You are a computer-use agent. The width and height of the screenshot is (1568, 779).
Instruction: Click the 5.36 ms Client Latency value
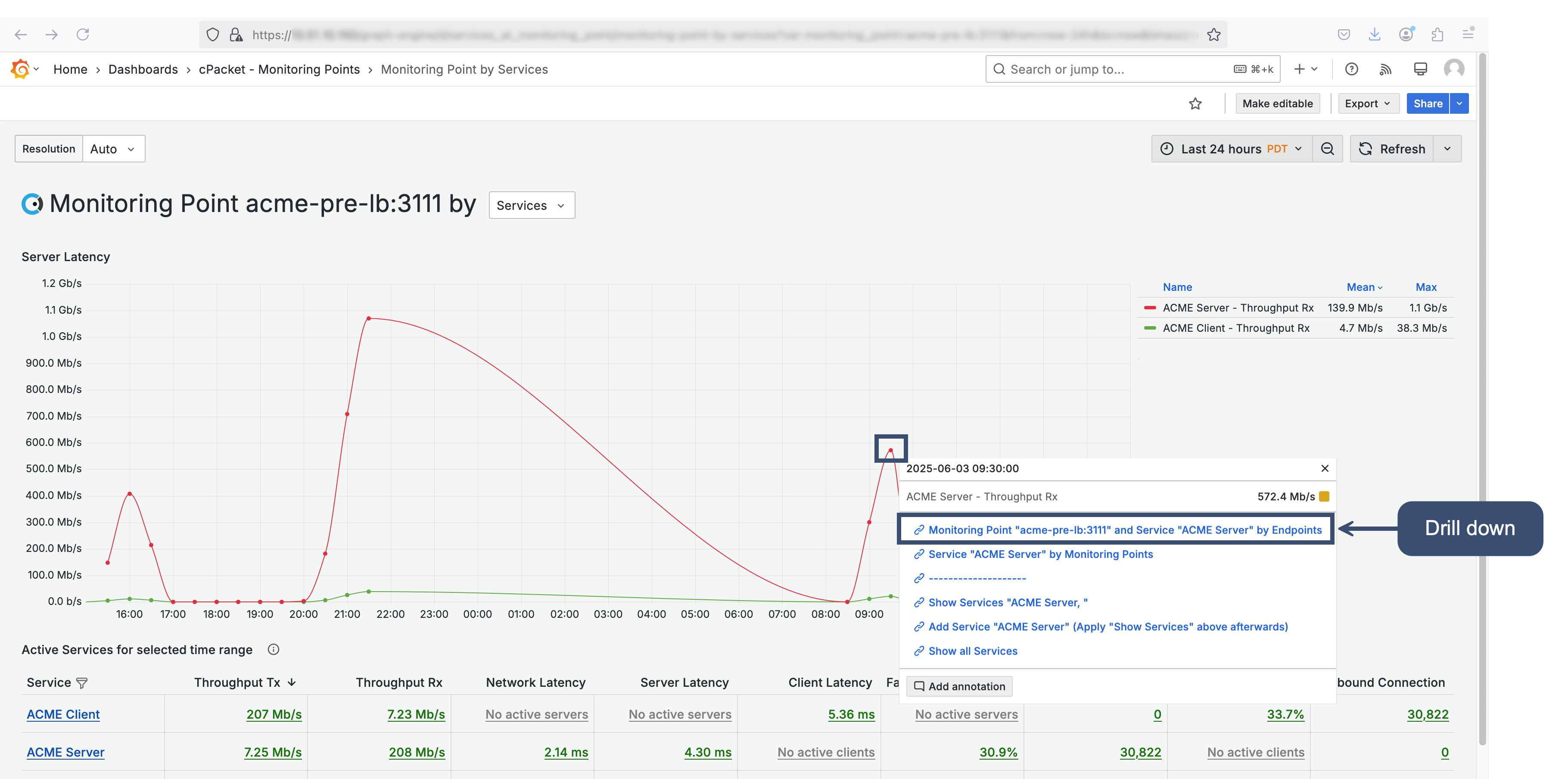(851, 714)
